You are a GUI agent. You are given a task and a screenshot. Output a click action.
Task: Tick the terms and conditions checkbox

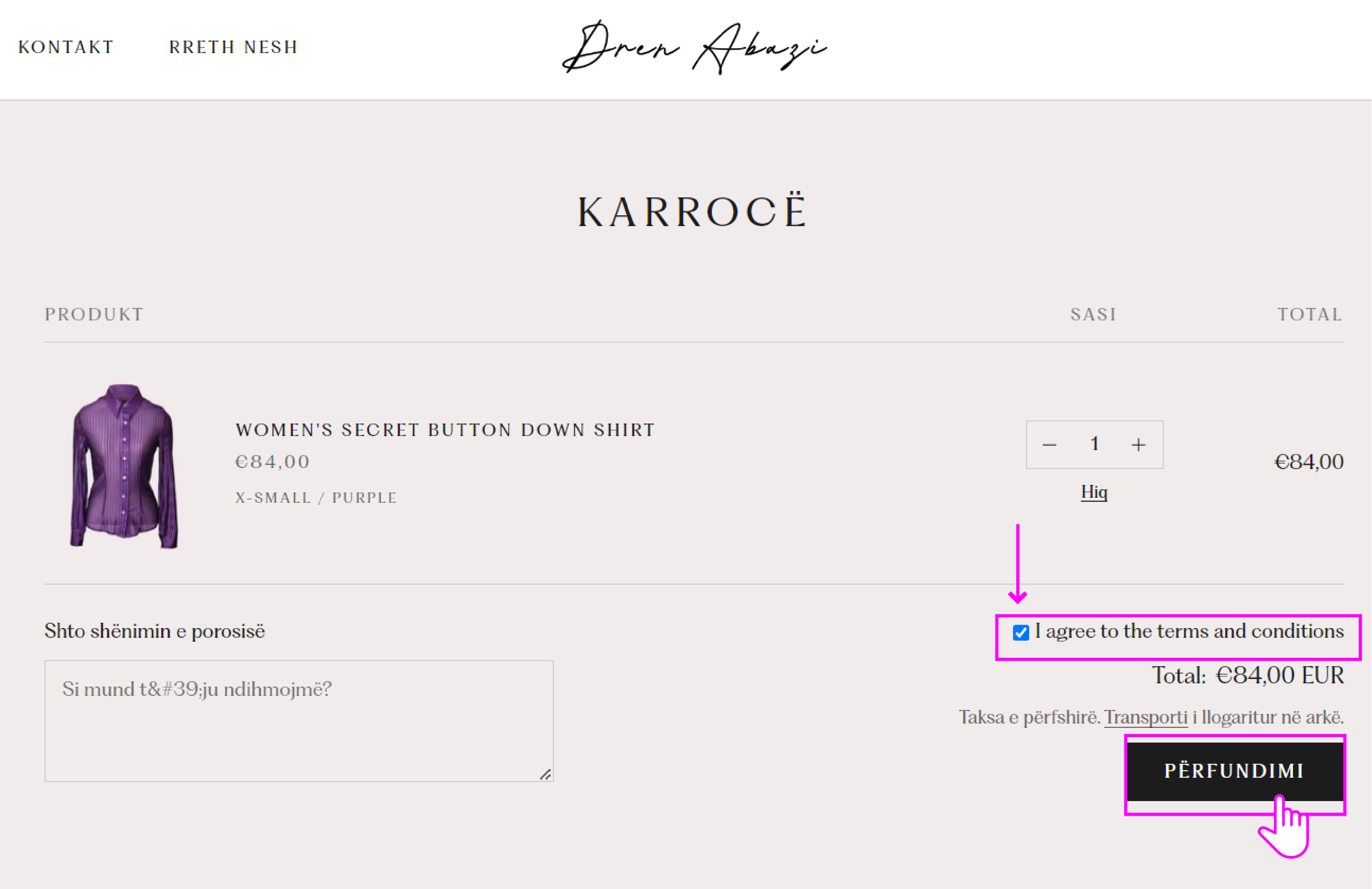(x=1020, y=632)
